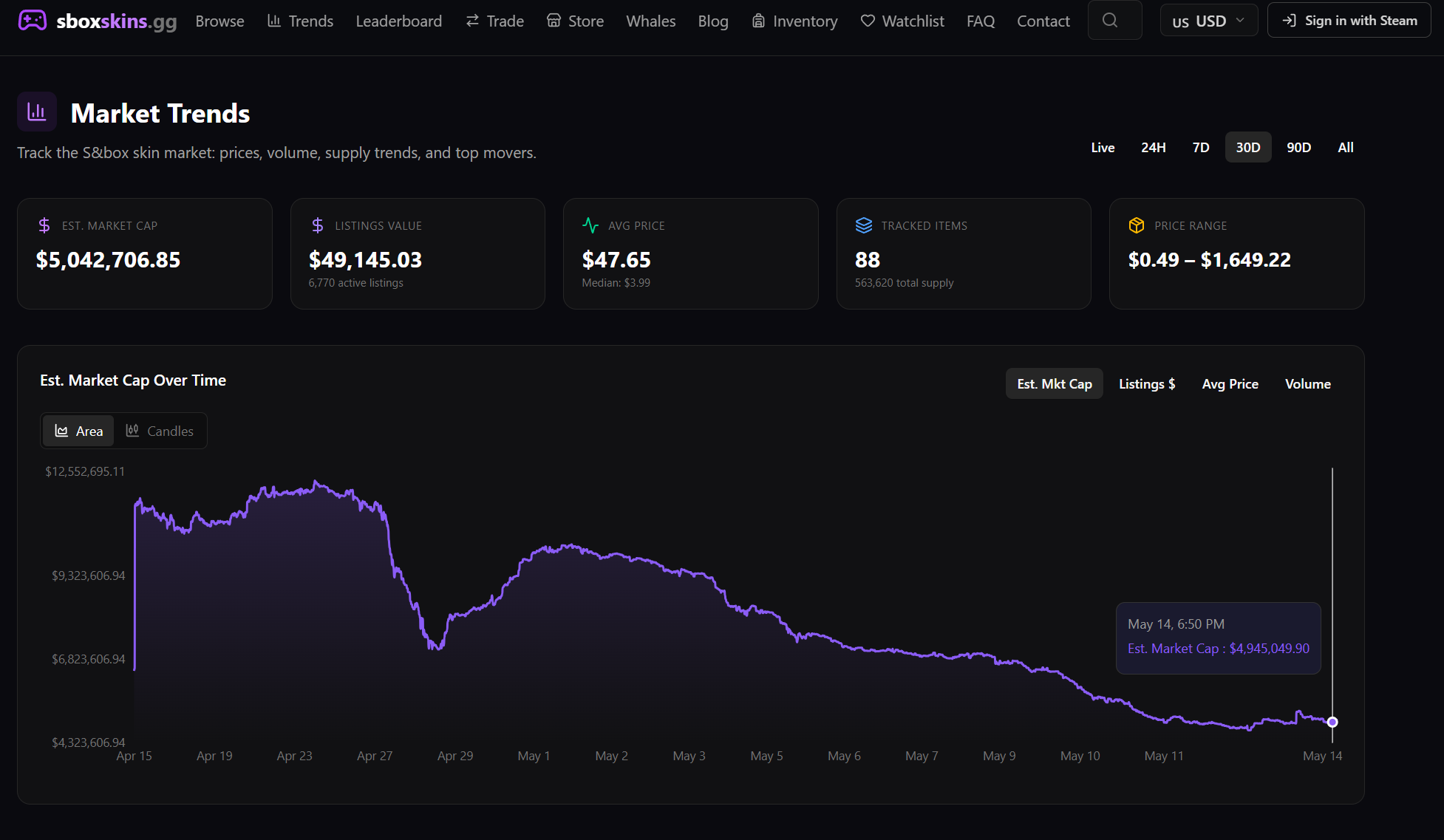
Task: Choose the 90D time range
Action: [x=1298, y=147]
